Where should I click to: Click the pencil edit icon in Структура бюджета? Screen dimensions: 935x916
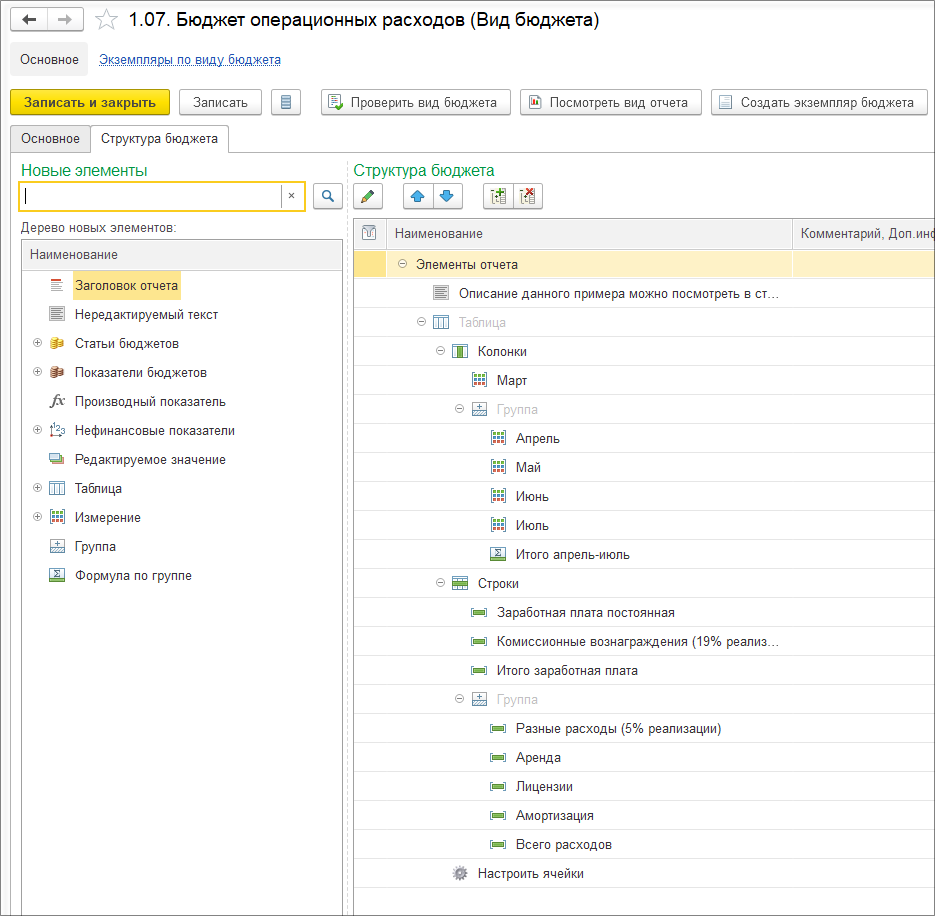[368, 196]
